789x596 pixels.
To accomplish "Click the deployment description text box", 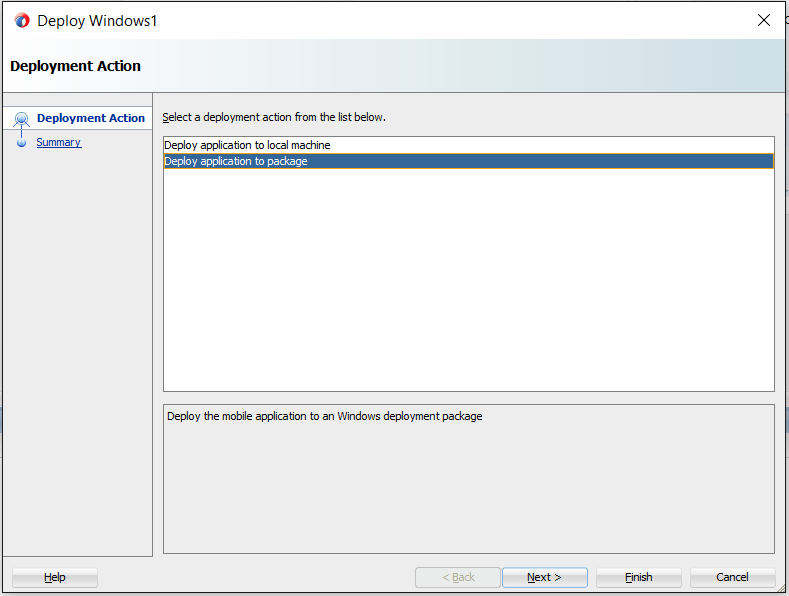I will point(468,479).
